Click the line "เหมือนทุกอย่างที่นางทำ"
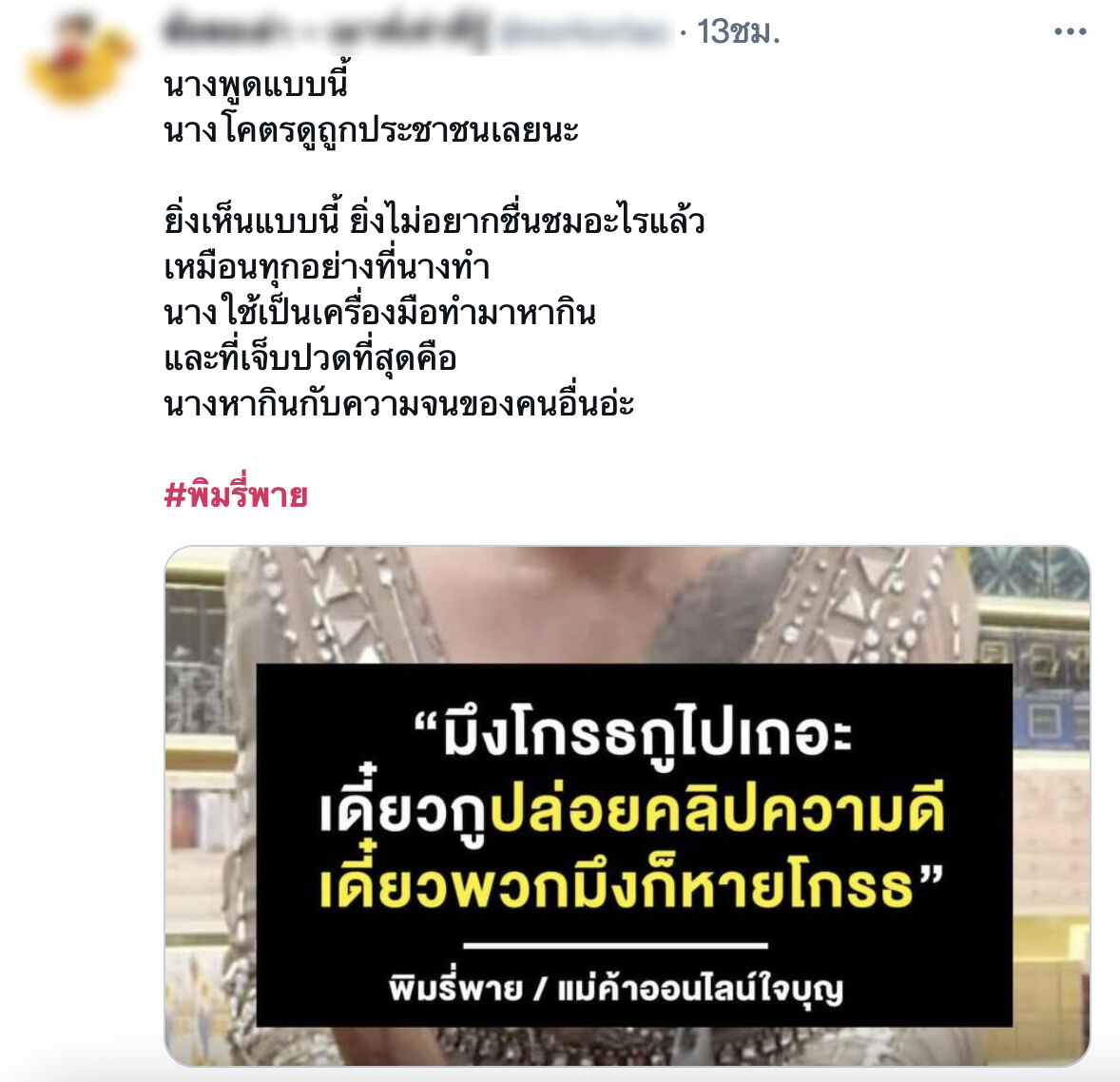The height and width of the screenshot is (1082, 1120). click(x=326, y=266)
